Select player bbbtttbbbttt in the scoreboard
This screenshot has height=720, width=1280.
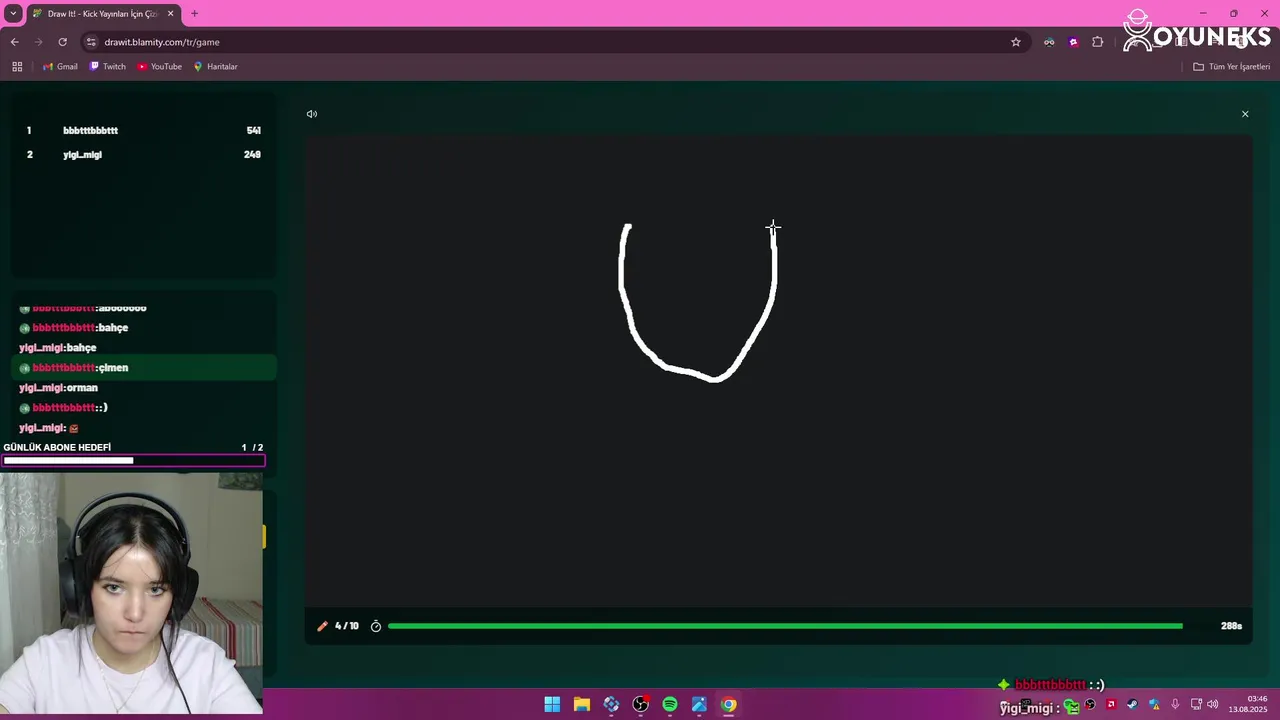click(90, 130)
